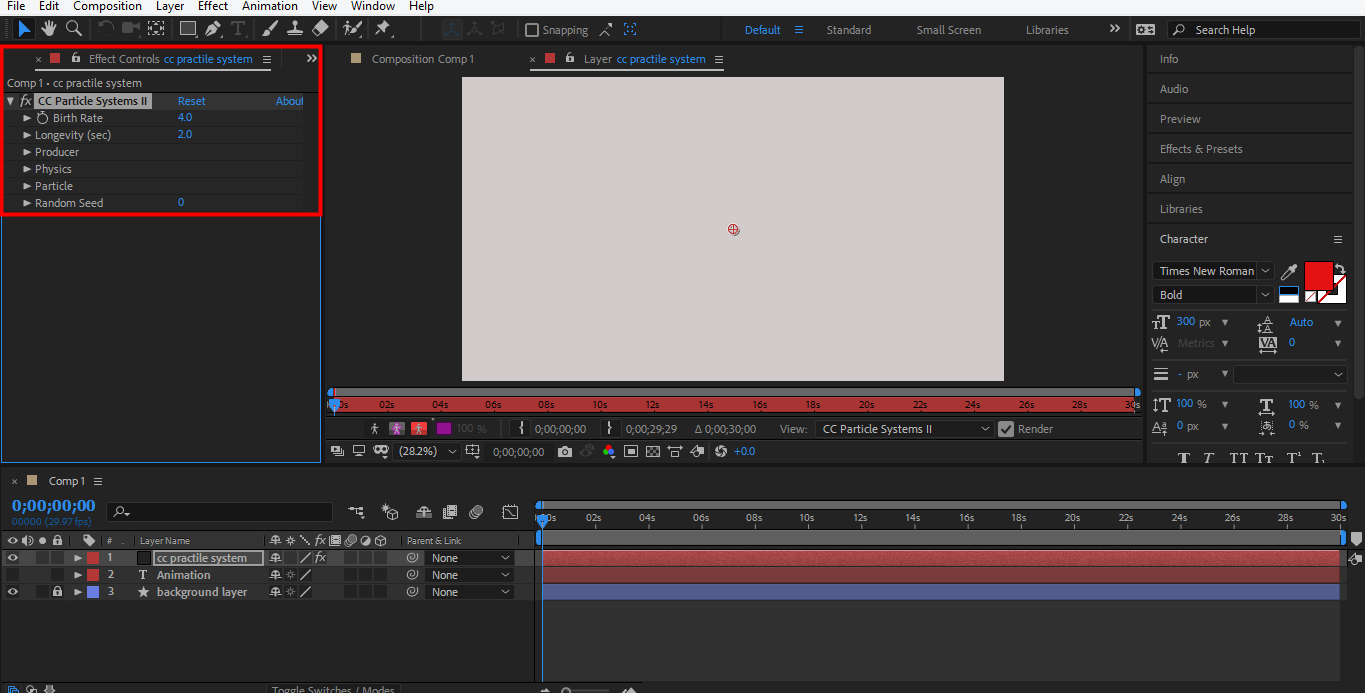This screenshot has height=693, width=1365.
Task: Select the Zoom tool in toolbar
Action: tap(74, 29)
